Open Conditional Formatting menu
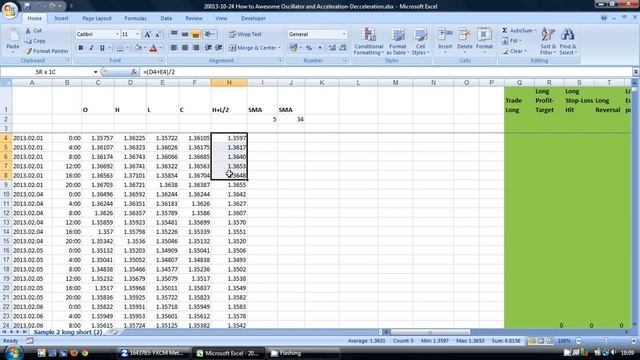The width and height of the screenshot is (640, 360). pyautogui.click(x=369, y=41)
